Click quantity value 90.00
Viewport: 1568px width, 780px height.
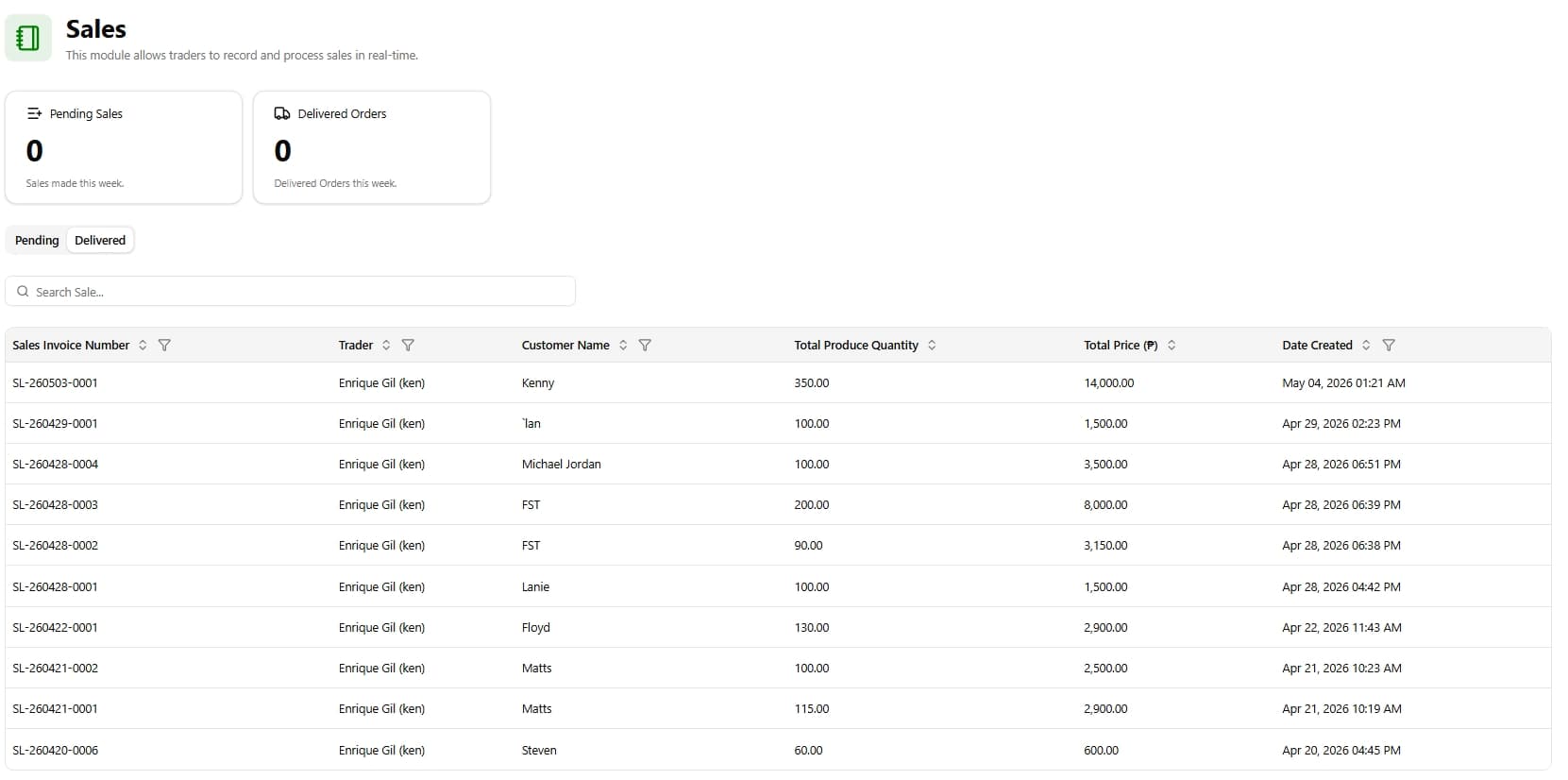808,545
